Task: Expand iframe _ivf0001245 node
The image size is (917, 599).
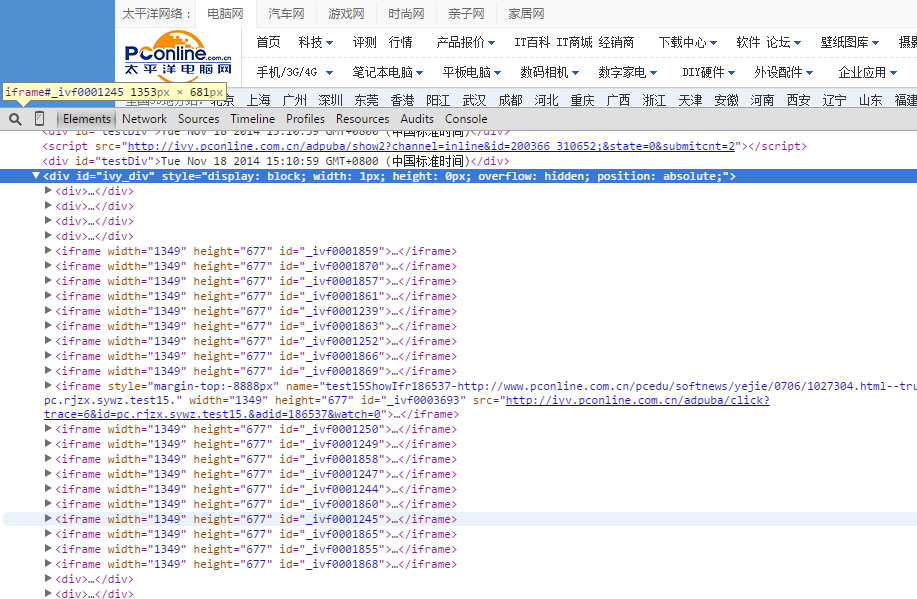Action: 49,518
